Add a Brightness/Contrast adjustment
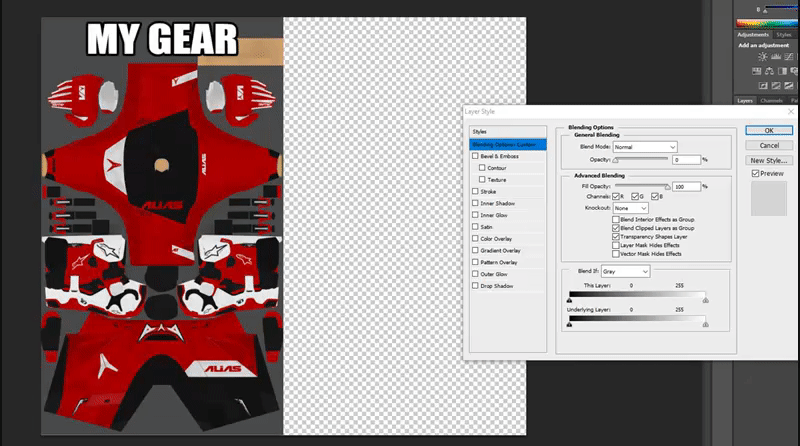 [x=763, y=57]
